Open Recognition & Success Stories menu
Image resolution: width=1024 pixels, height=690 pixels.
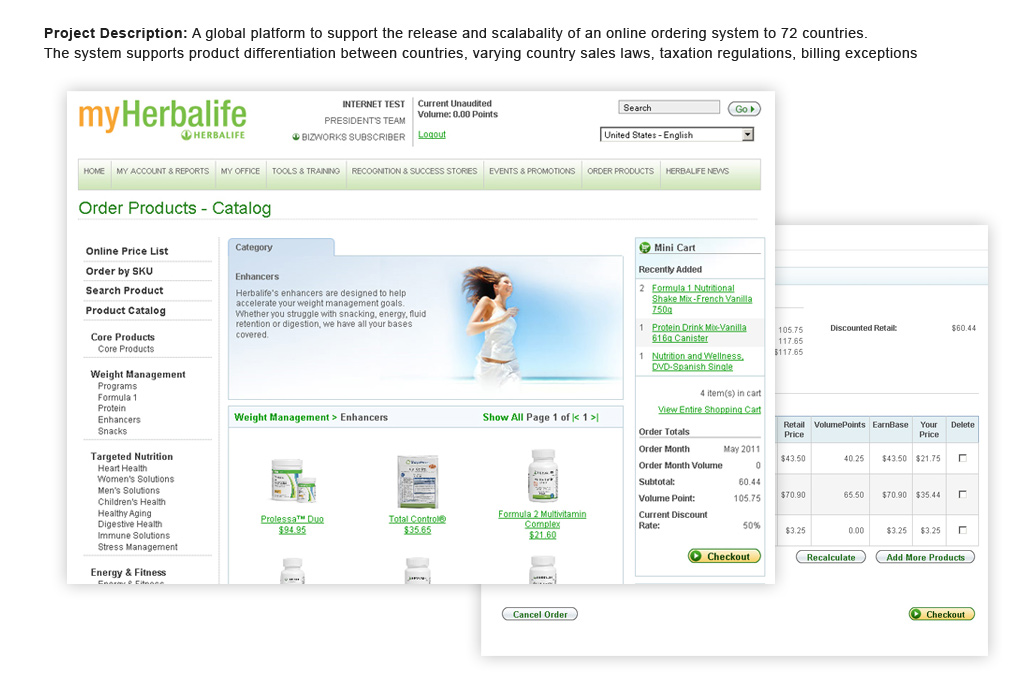414,171
